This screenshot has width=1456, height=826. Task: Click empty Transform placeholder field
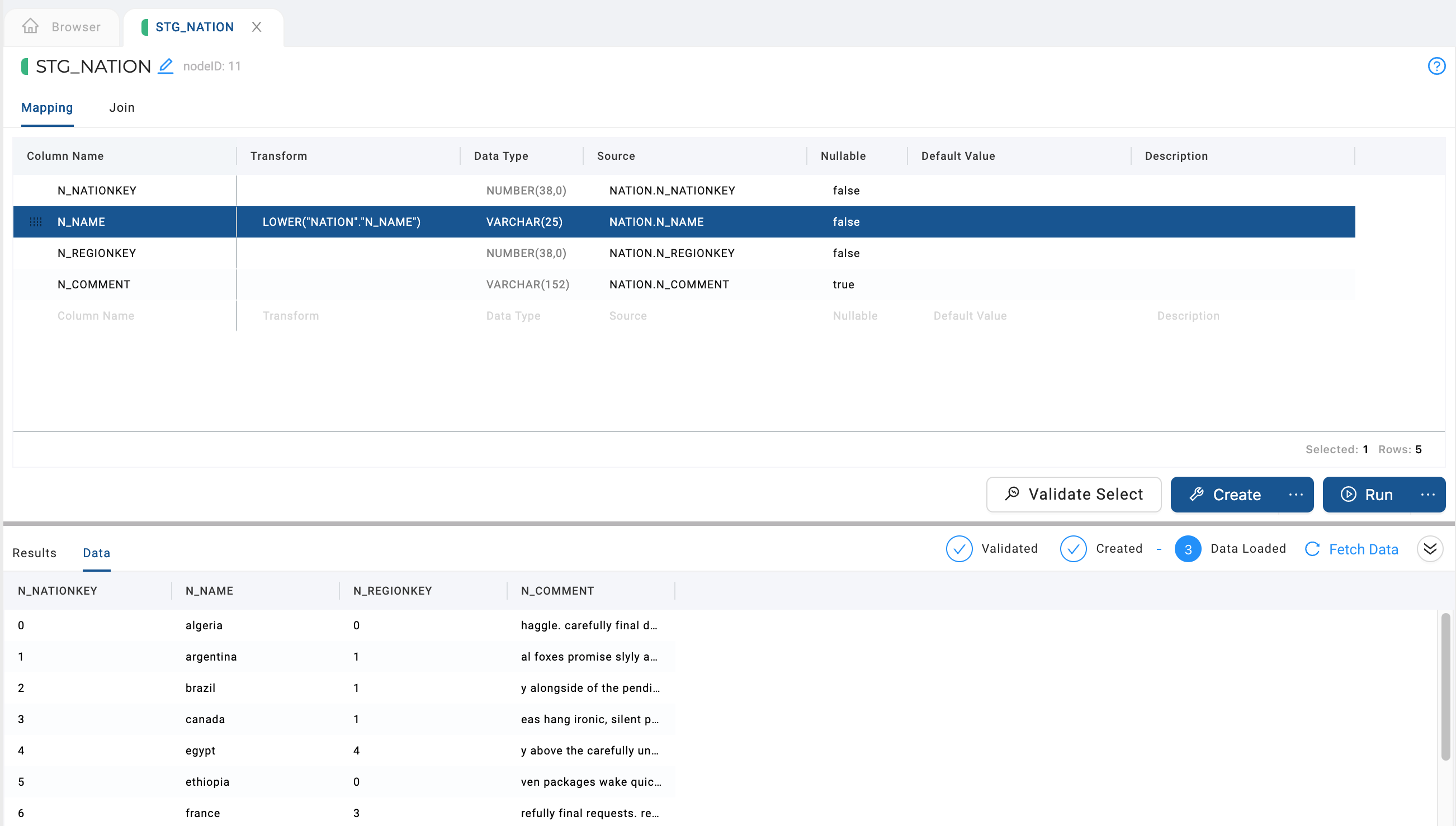pyautogui.click(x=291, y=315)
